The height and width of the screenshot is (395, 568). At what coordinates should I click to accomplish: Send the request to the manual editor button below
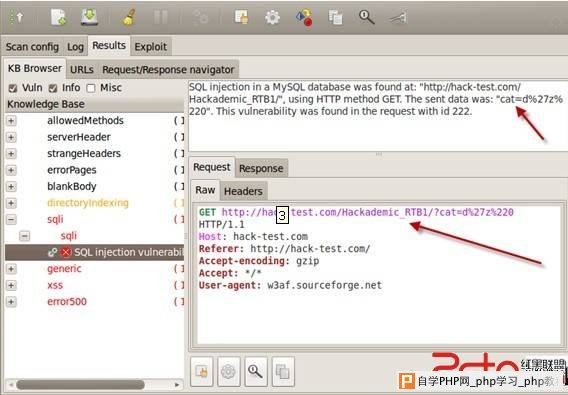tap(201, 371)
